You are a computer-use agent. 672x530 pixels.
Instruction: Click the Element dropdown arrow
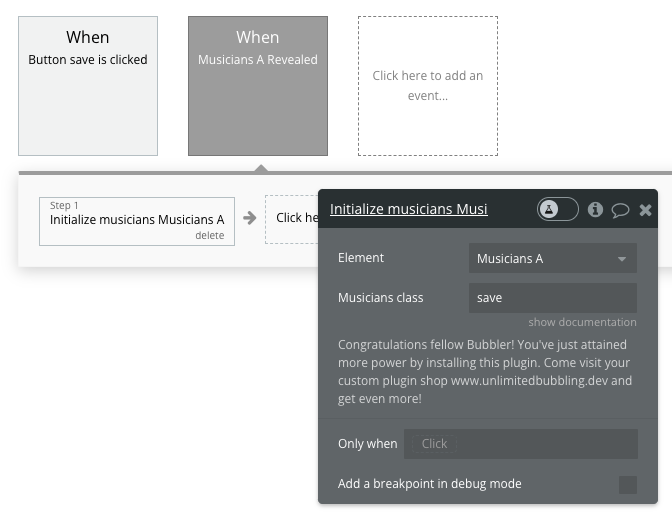(621, 259)
